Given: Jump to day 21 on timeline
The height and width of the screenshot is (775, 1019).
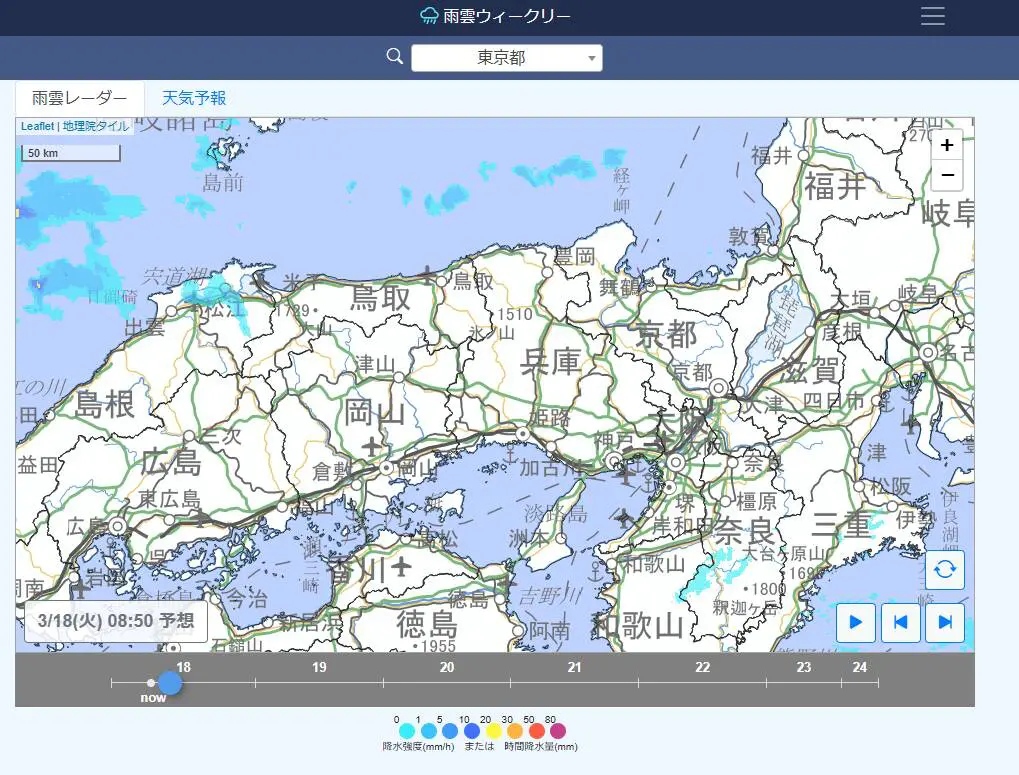Looking at the screenshot, I should (574, 667).
